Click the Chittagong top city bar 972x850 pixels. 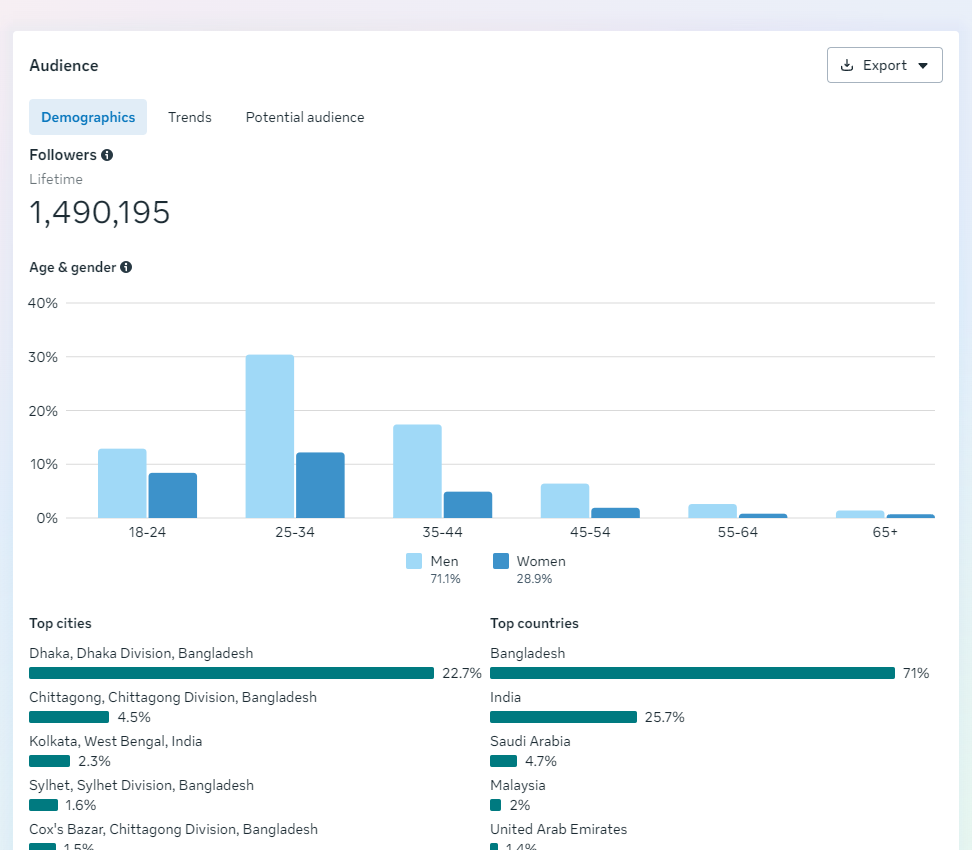pos(69,717)
